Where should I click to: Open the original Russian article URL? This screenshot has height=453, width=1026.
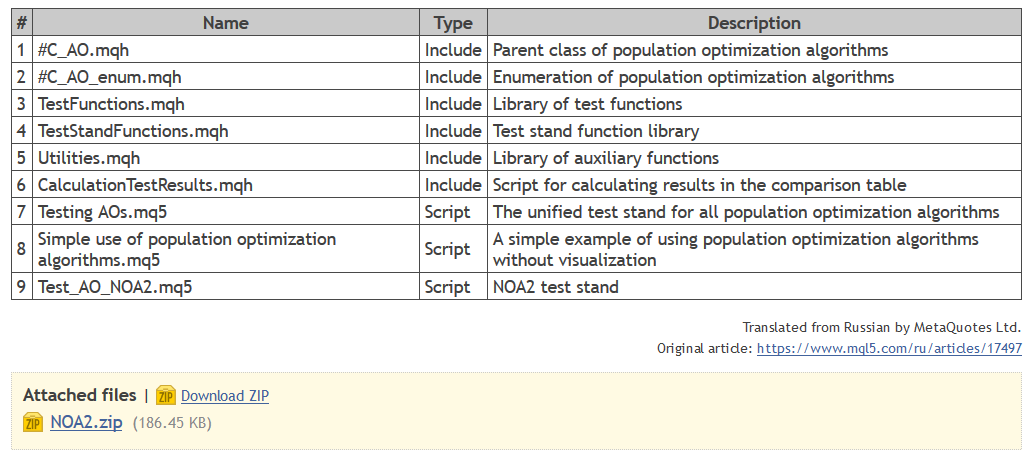coord(889,349)
